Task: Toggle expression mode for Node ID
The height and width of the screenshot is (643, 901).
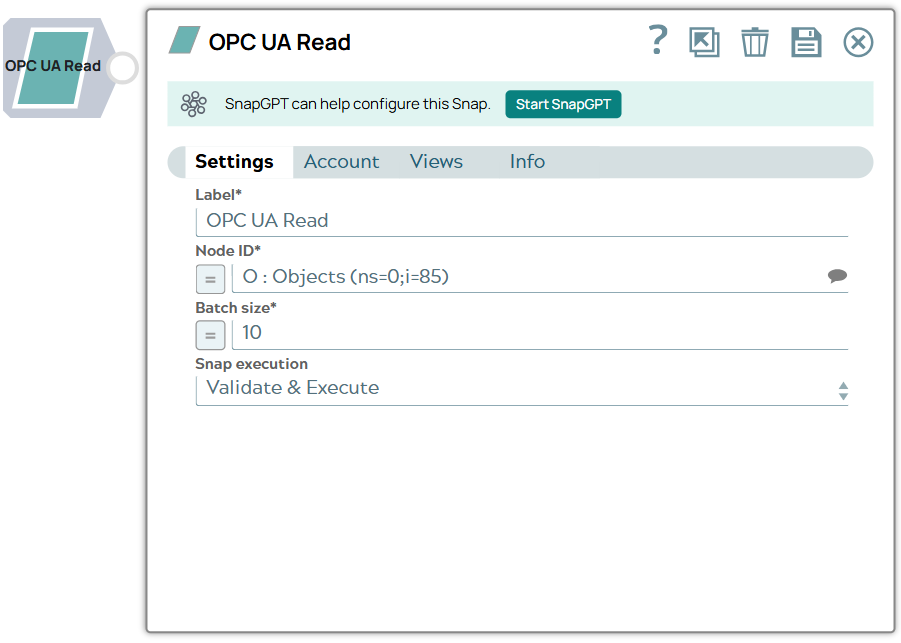Action: pyautogui.click(x=210, y=279)
